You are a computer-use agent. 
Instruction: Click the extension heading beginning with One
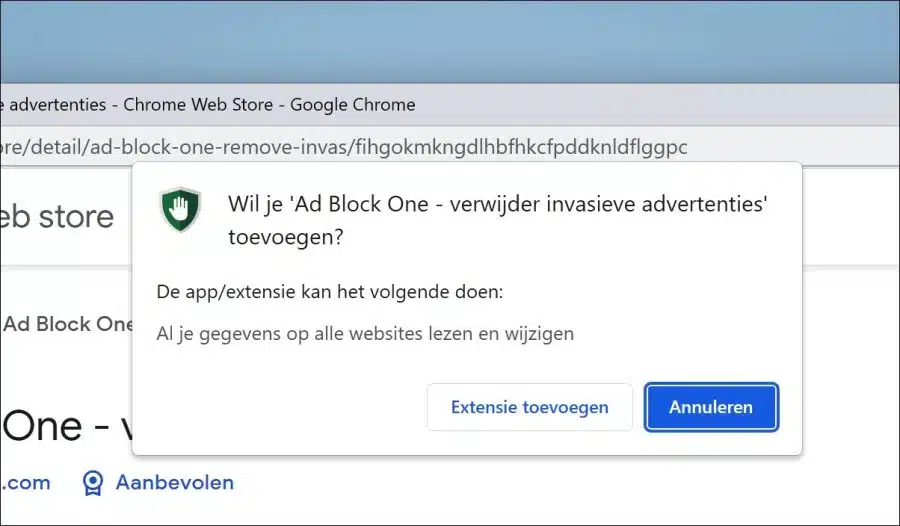[67, 426]
